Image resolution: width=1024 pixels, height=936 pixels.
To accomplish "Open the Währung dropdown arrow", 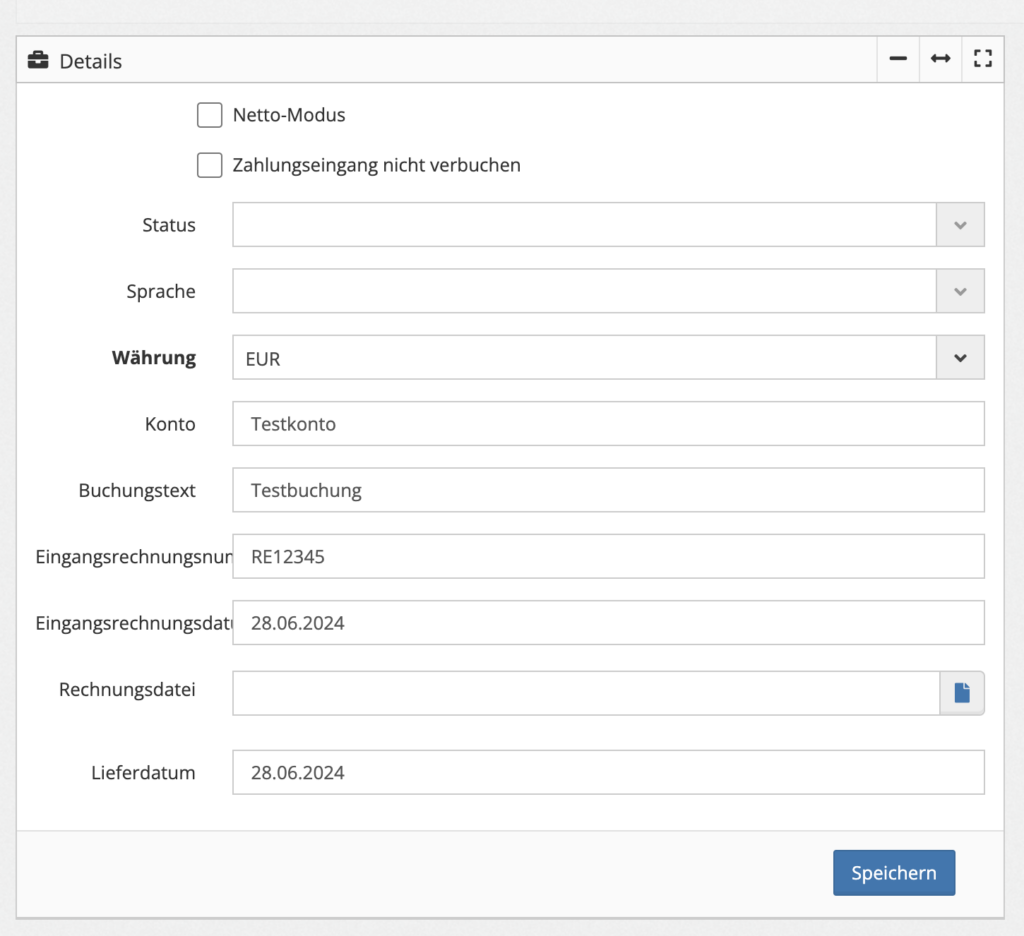I will (x=960, y=358).
